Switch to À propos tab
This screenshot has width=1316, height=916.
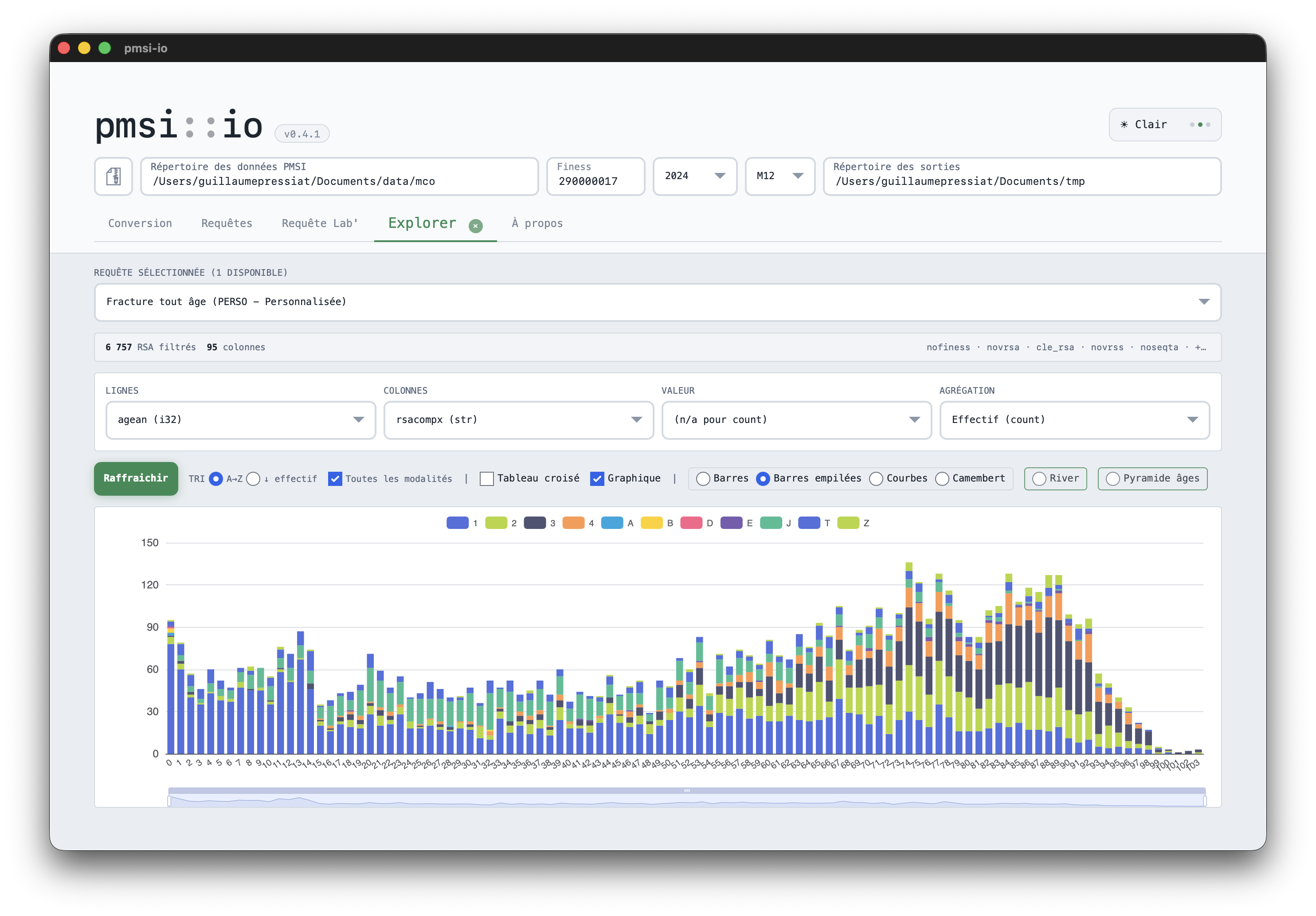click(537, 223)
